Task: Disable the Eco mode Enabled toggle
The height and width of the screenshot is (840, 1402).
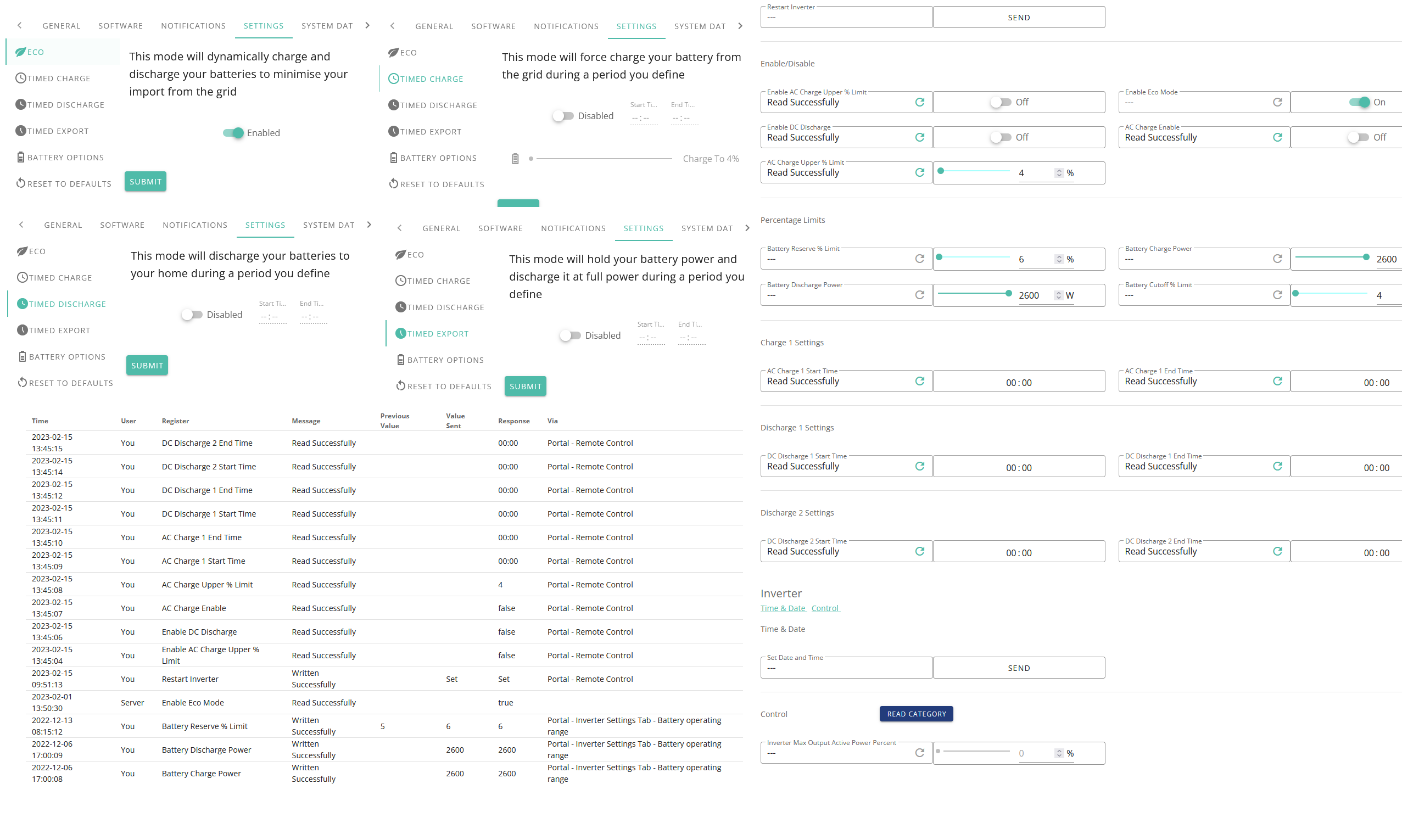Action: [233, 133]
